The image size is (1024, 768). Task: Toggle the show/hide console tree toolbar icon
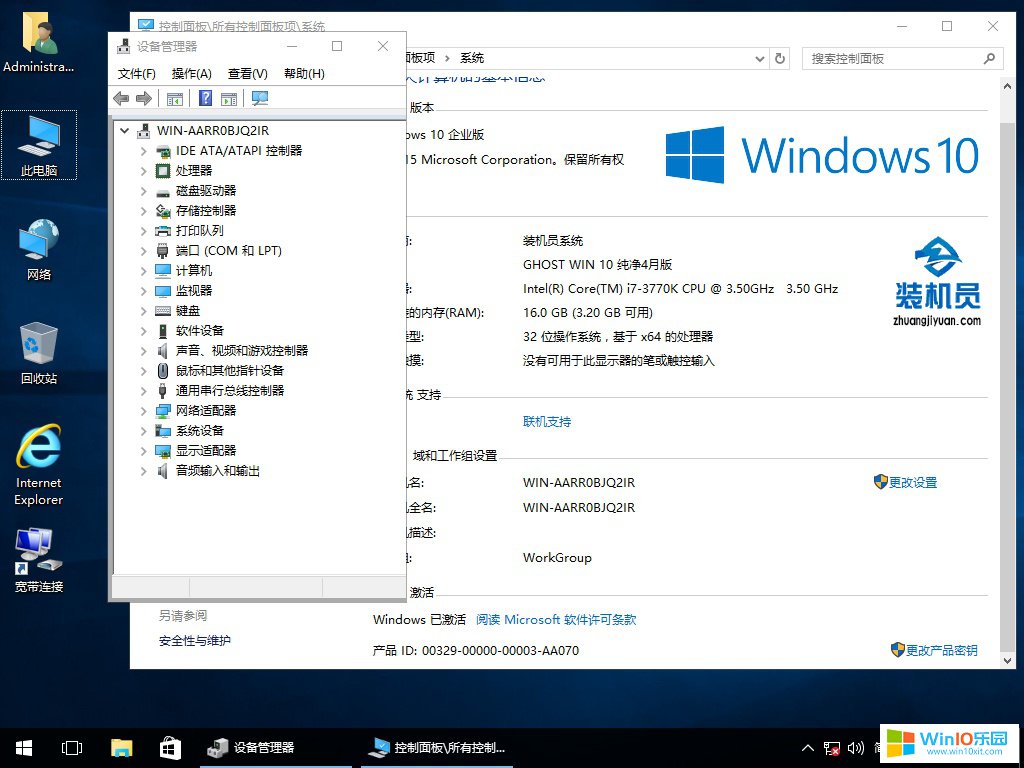[174, 99]
